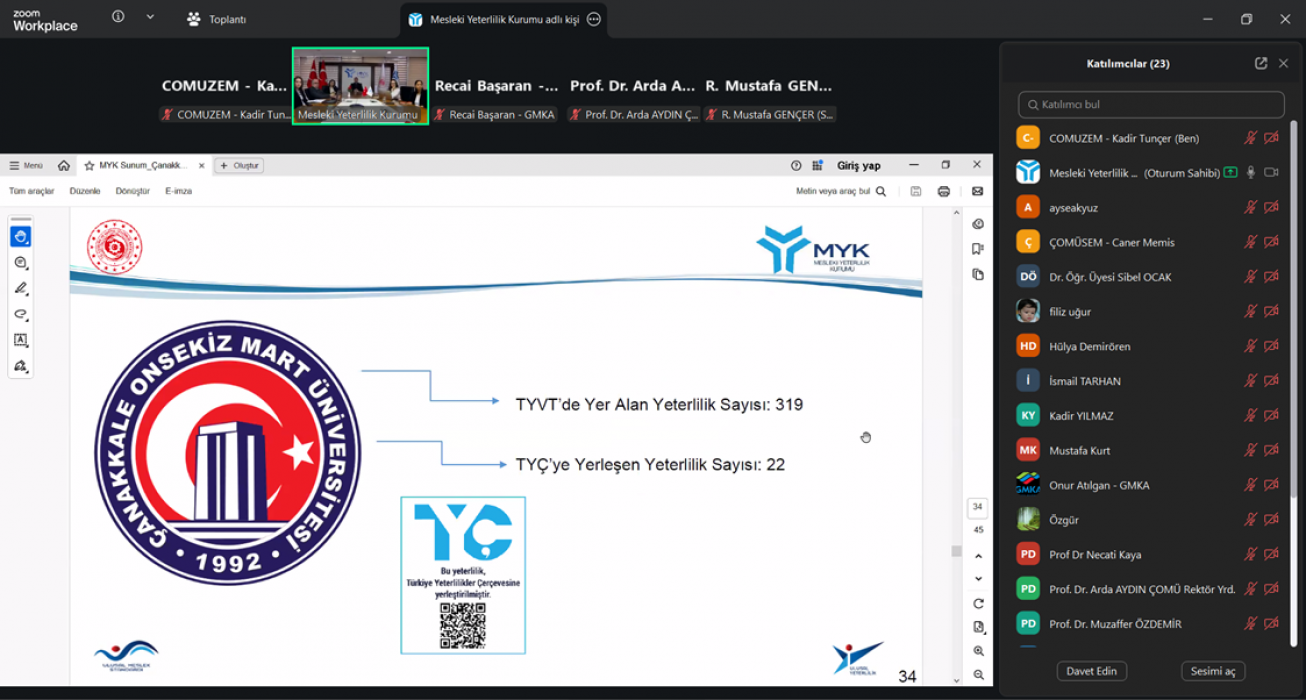Image resolution: width=1306 pixels, height=700 pixels.
Task: Click the zoom in magnifier icon
Action: point(978,651)
